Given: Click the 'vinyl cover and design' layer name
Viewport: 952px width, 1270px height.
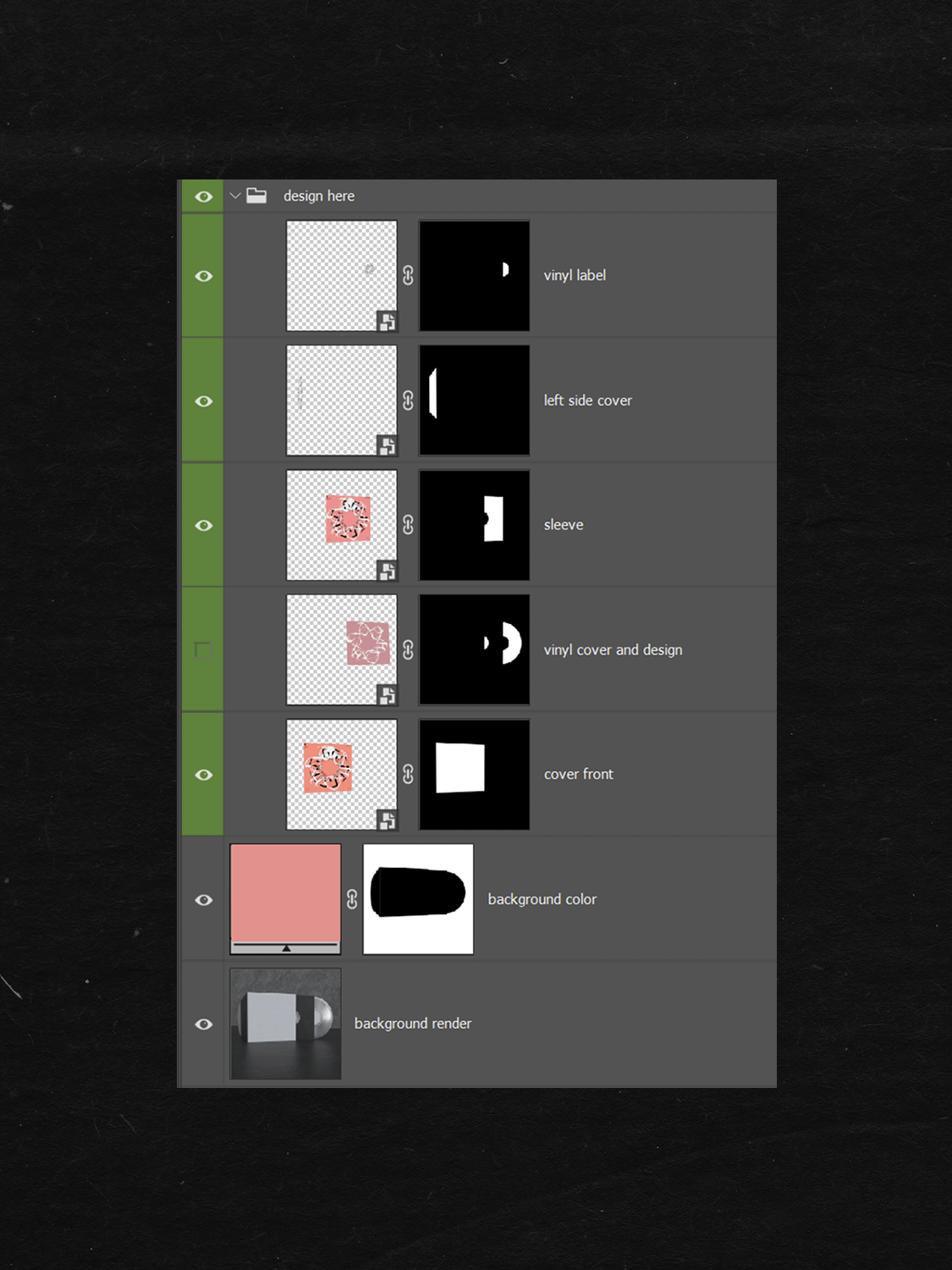Looking at the screenshot, I should (x=613, y=650).
